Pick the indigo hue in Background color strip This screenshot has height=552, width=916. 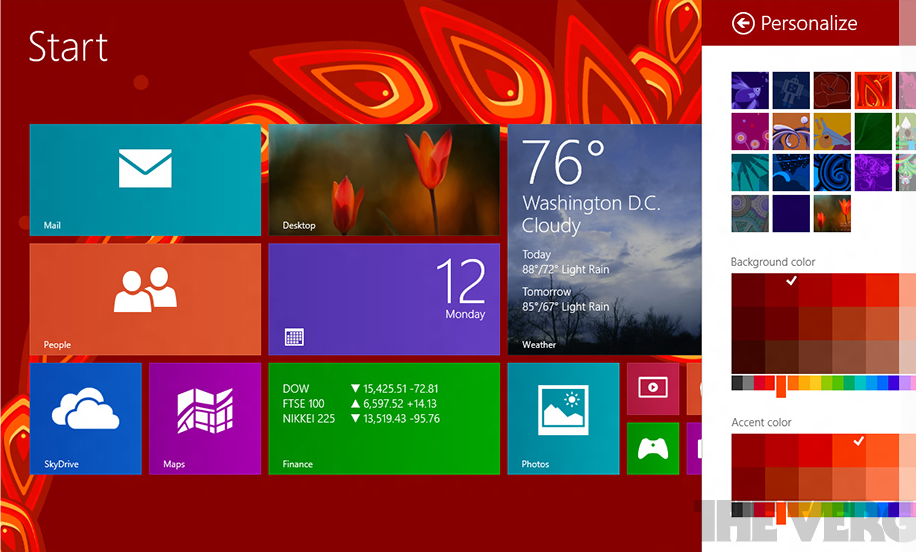click(x=893, y=383)
